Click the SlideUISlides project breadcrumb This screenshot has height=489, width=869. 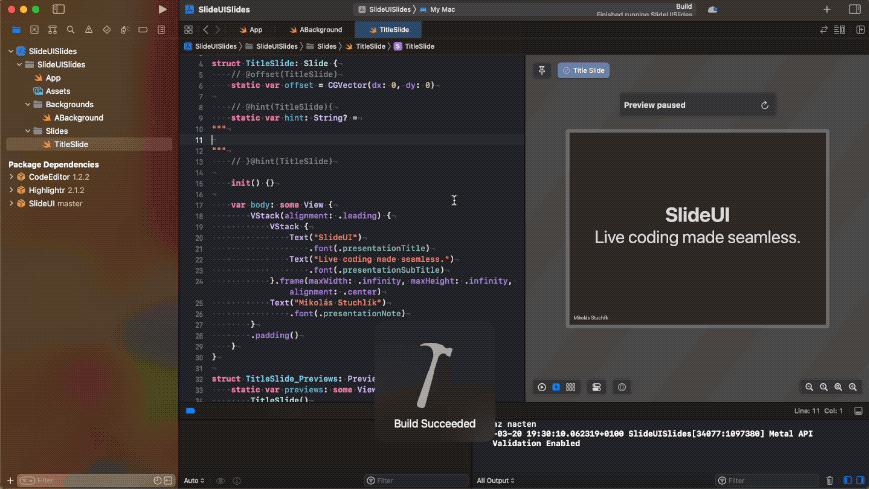tap(210, 47)
